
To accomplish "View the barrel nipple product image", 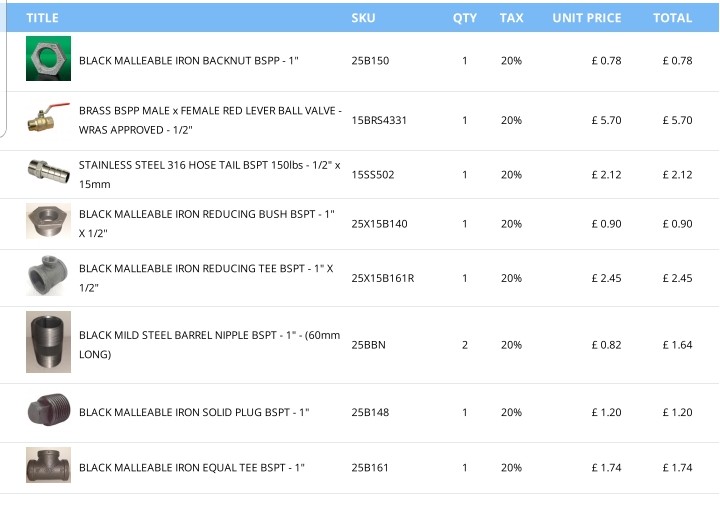I will [x=48, y=342].
